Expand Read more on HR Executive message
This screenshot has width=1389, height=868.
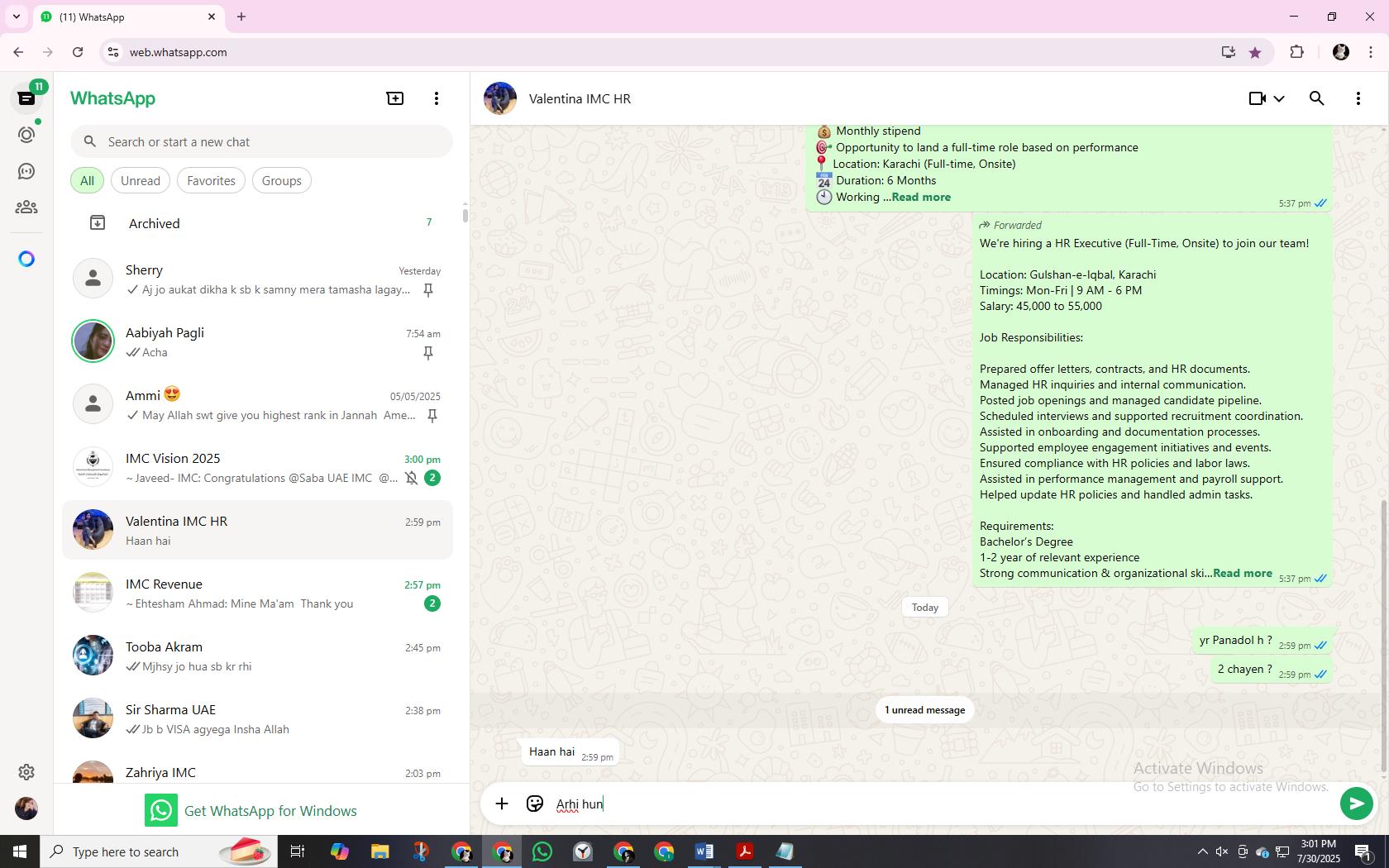click(1242, 573)
